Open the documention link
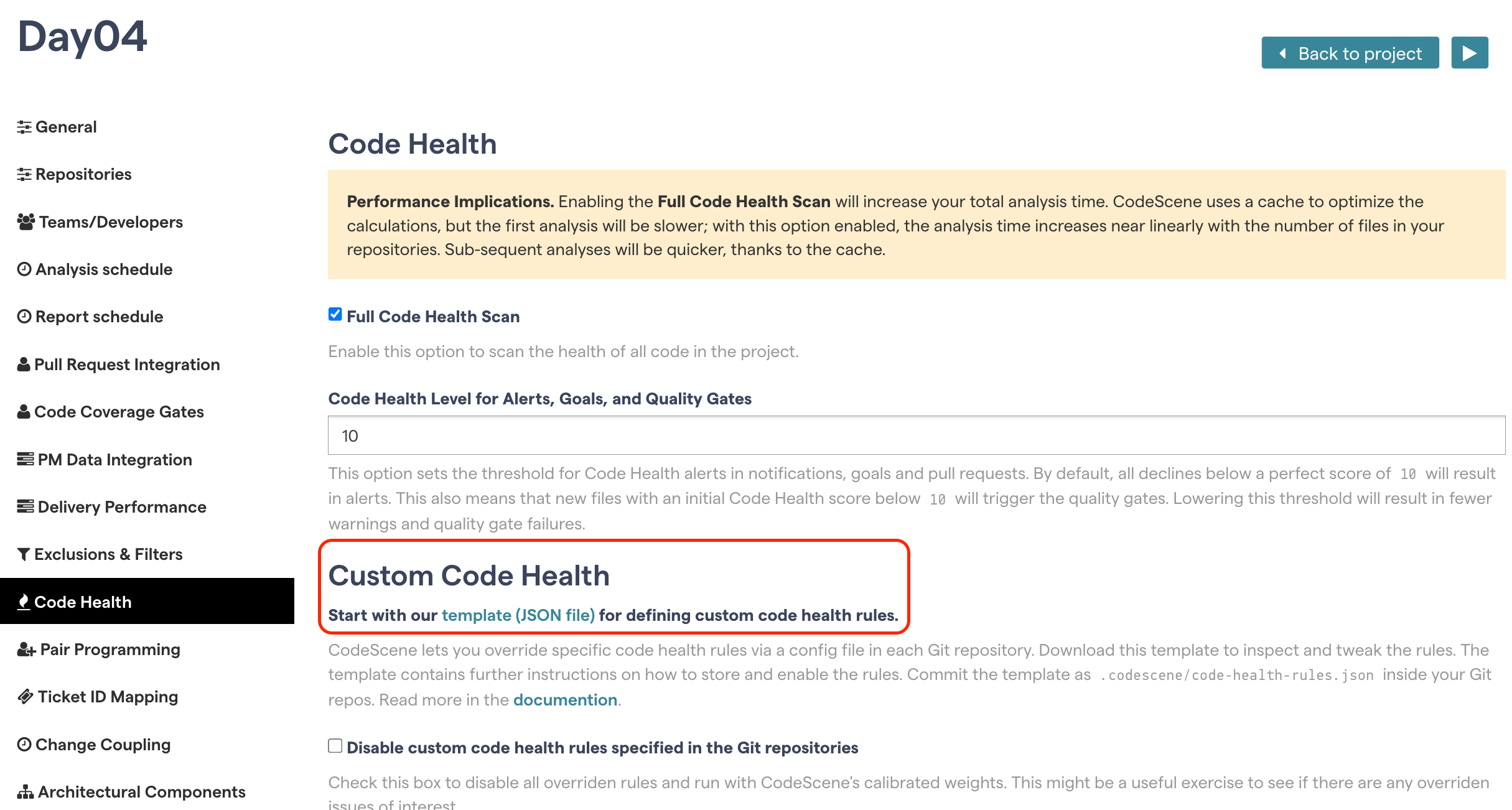 565,700
